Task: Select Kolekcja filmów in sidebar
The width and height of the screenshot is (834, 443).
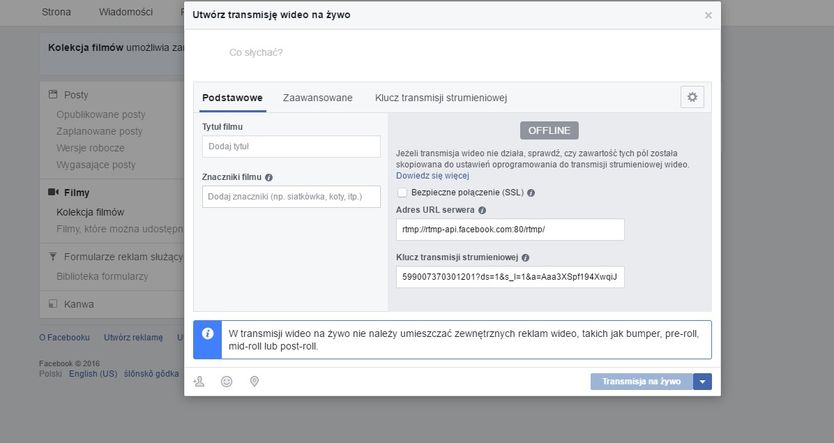Action: coord(90,212)
